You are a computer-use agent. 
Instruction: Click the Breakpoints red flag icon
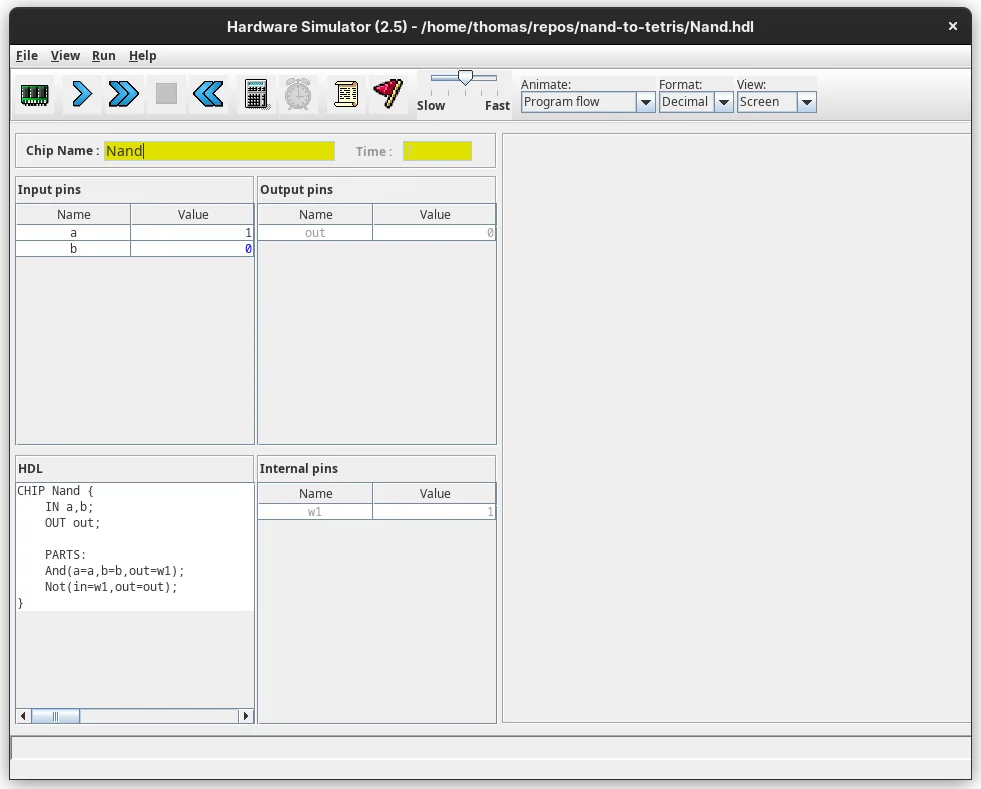click(388, 95)
